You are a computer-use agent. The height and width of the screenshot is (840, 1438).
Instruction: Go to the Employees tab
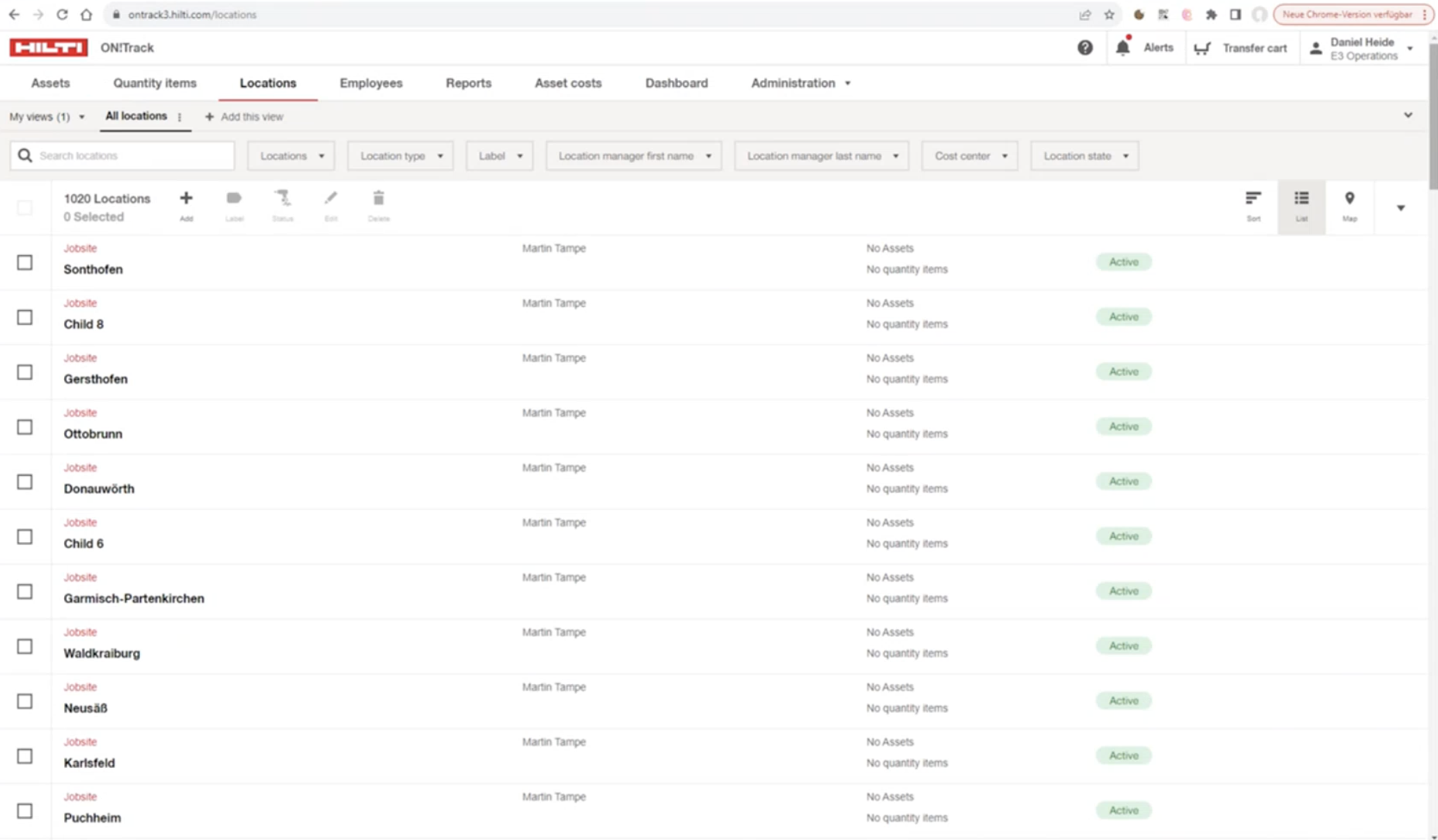point(371,83)
